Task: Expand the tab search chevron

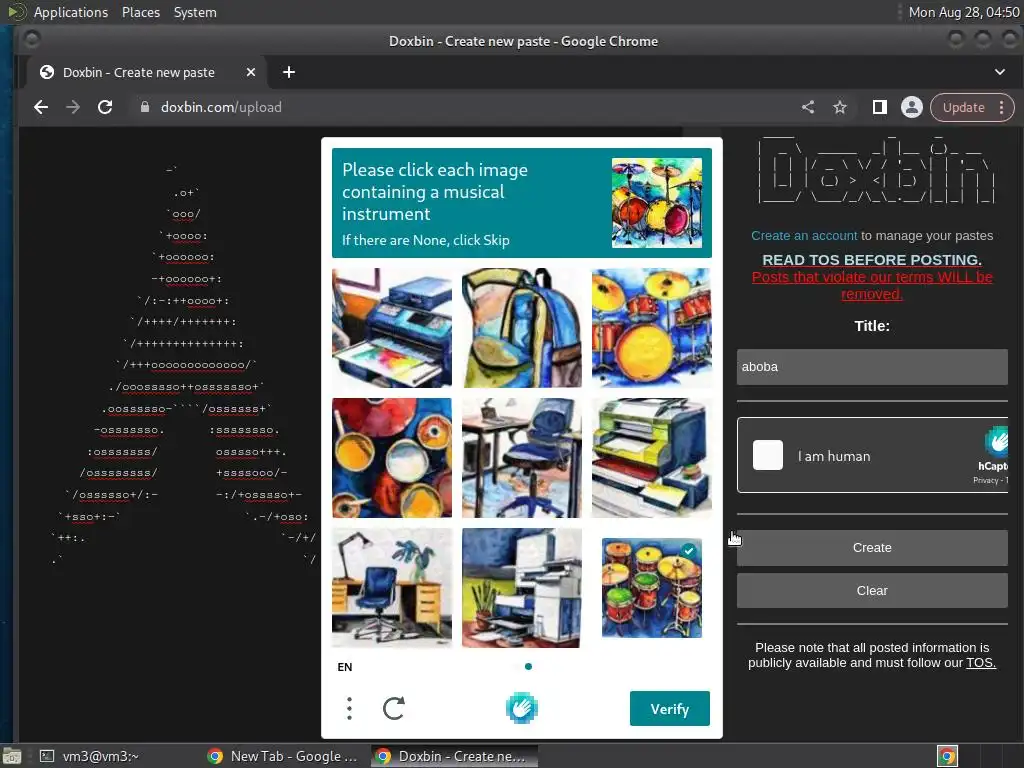Action: (1000, 72)
